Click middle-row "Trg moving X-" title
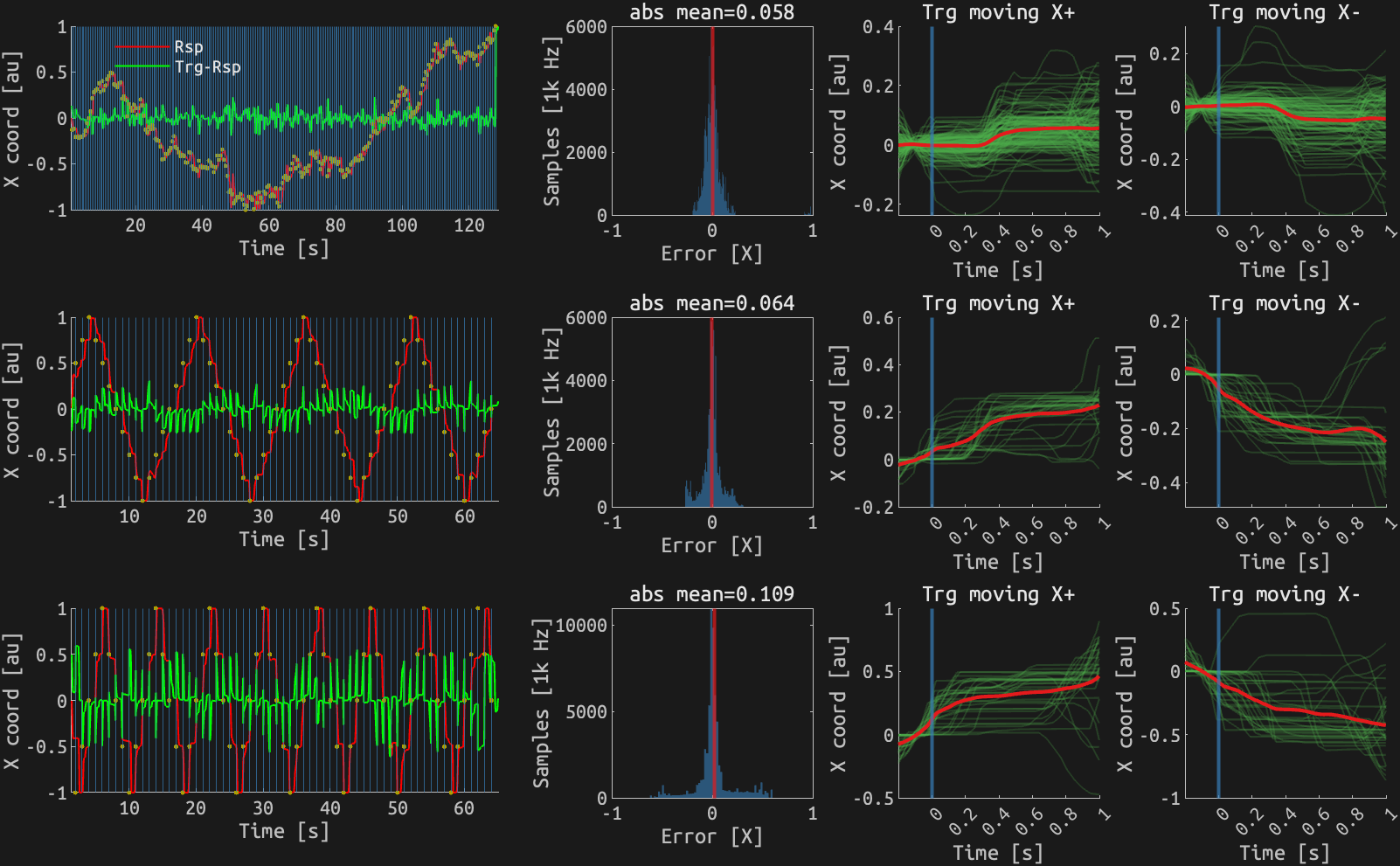1400x866 pixels. 1284,303
